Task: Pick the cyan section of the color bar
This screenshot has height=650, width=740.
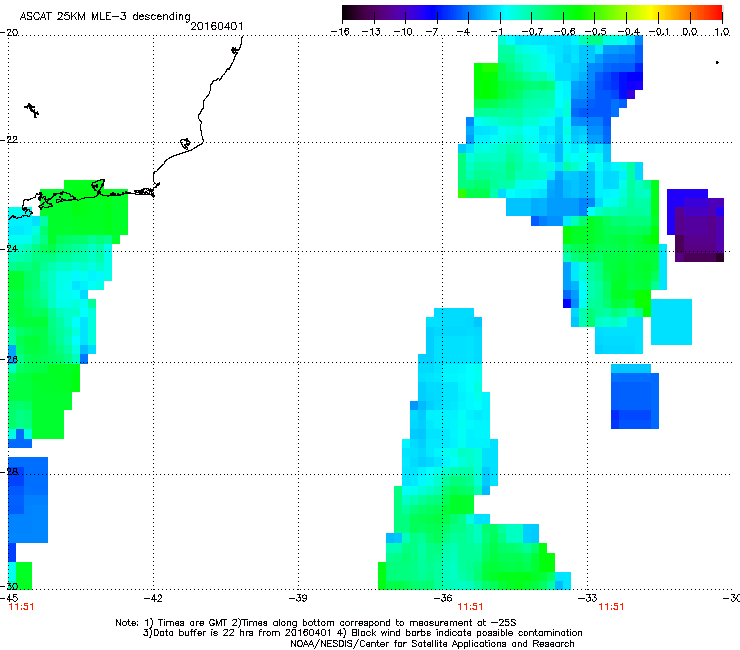Action: click(x=505, y=13)
